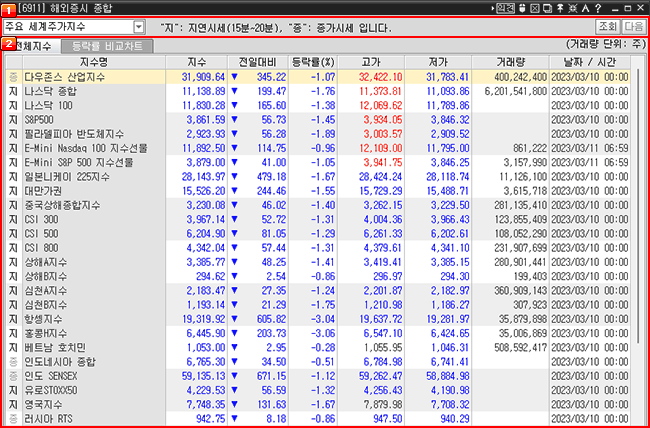Screen dimensions: 650x428
Task: Click the 거래량 column header
Action: click(x=511, y=63)
